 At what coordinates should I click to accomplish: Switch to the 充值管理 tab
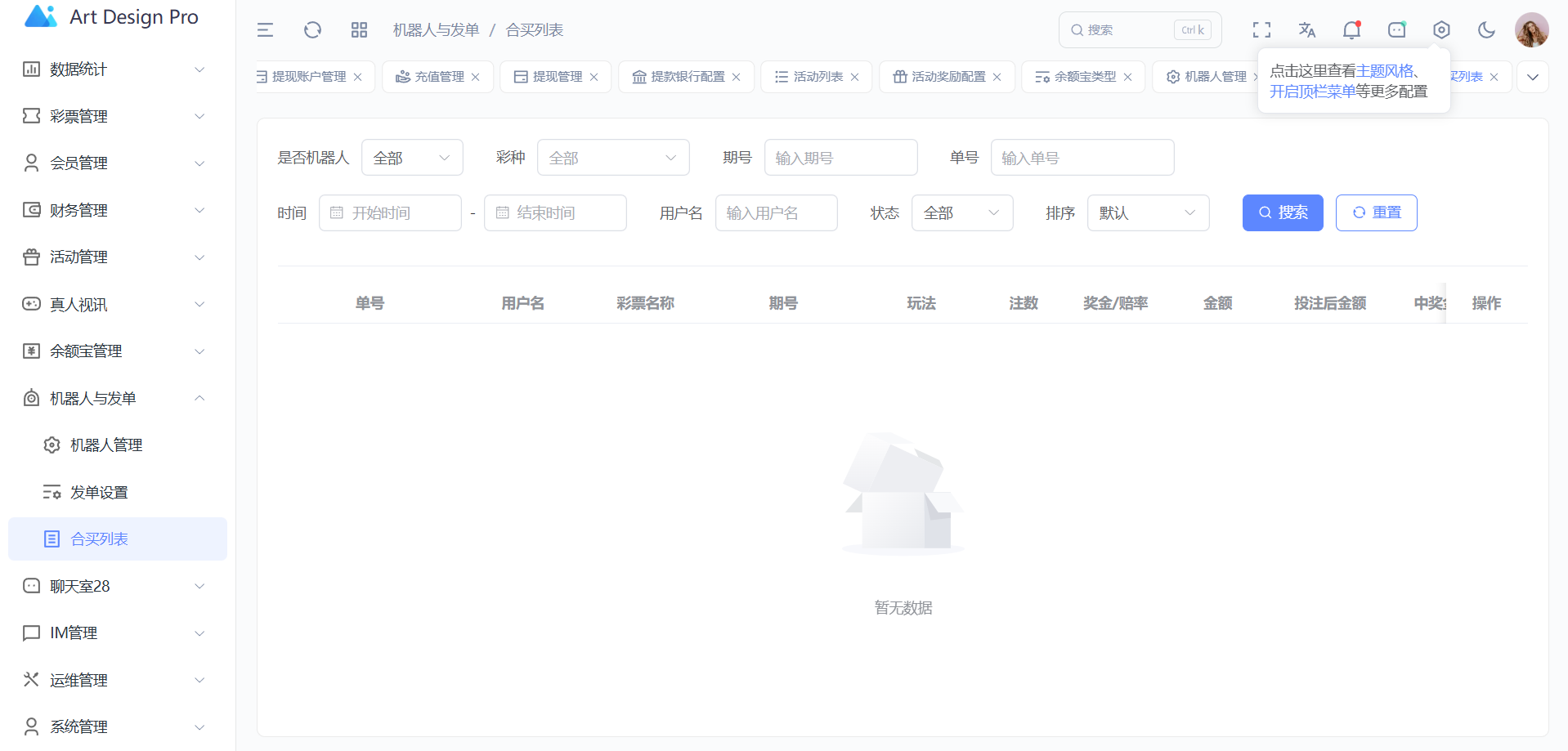pos(439,77)
